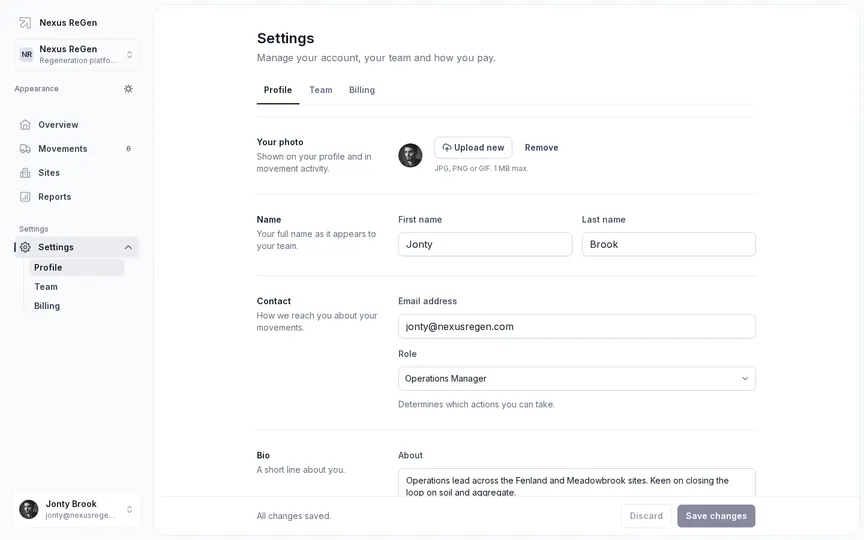The image size is (864, 540).
Task: Open Reports via chart icon
Action: pyautogui.click(x=25, y=197)
